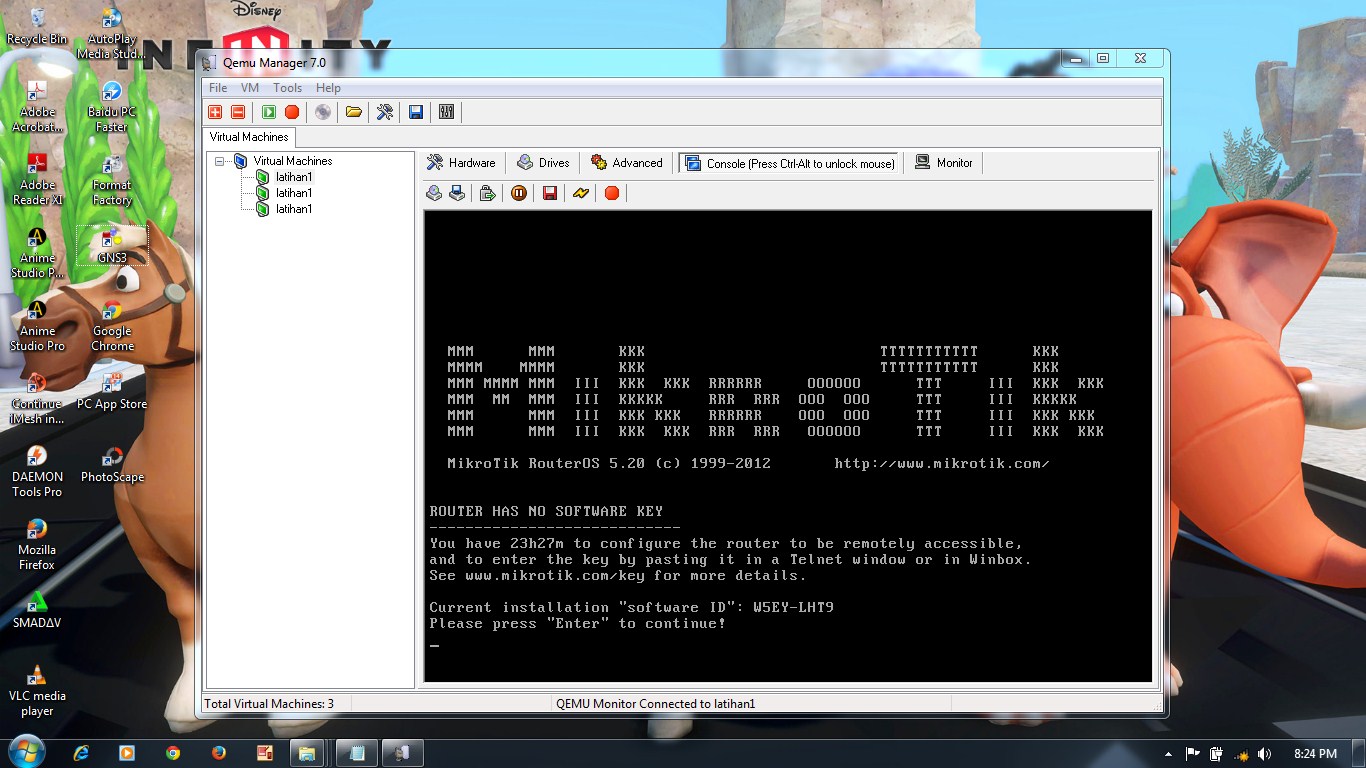Open the Windows Start menu
Image resolution: width=1366 pixels, height=768 pixels.
[x=27, y=752]
